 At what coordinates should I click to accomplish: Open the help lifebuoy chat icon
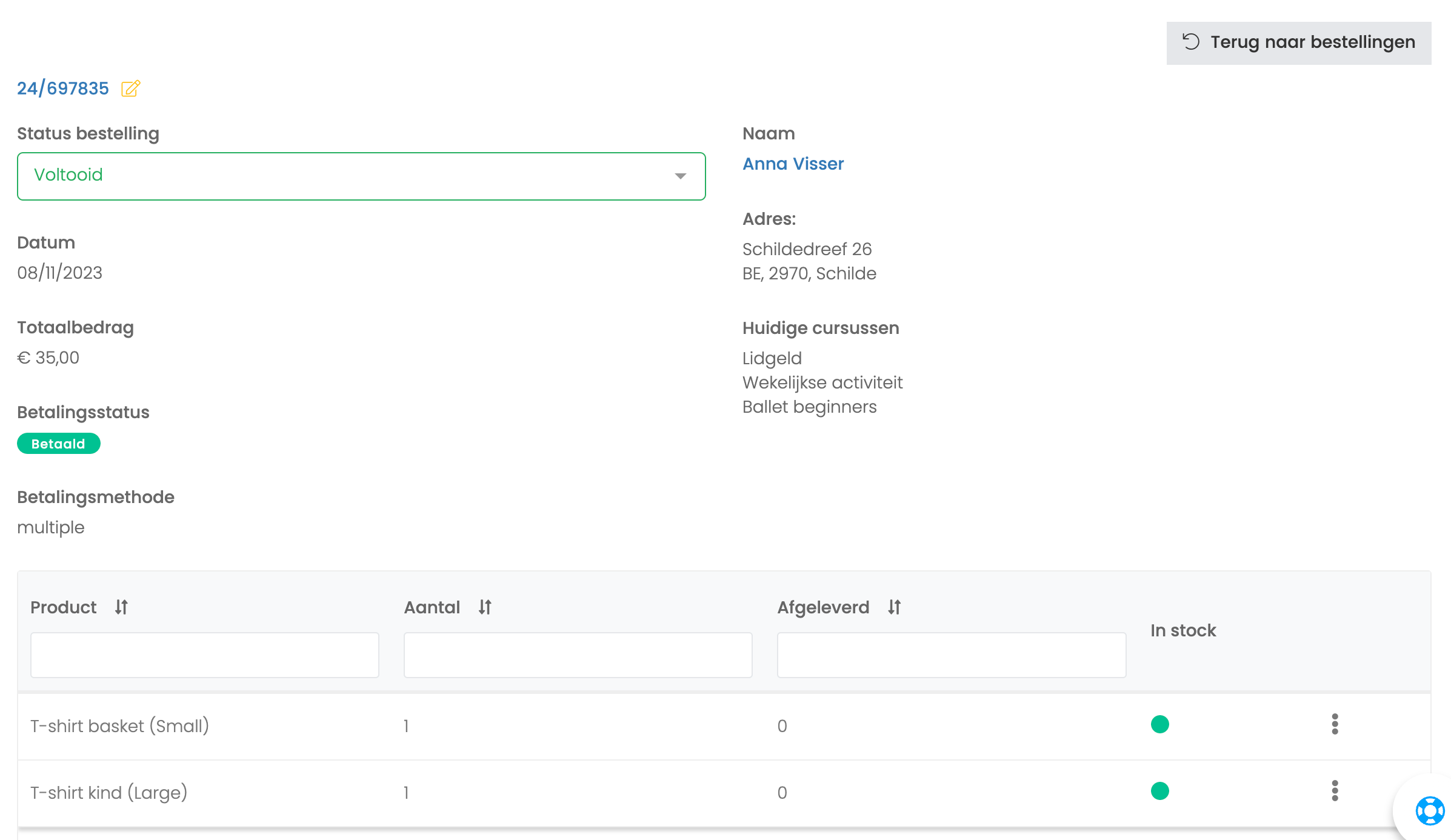pyautogui.click(x=1430, y=810)
